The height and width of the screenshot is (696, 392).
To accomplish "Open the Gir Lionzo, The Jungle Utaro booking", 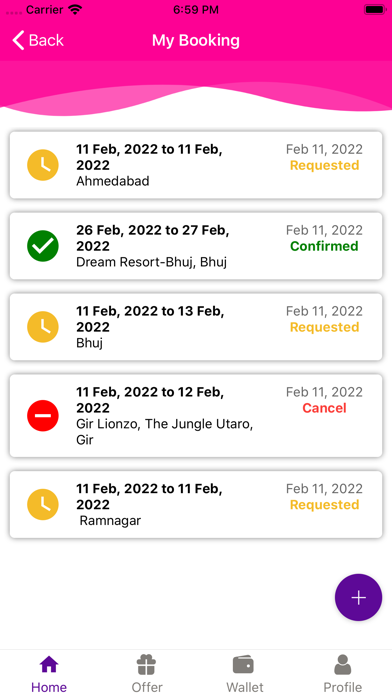I will tap(196, 415).
